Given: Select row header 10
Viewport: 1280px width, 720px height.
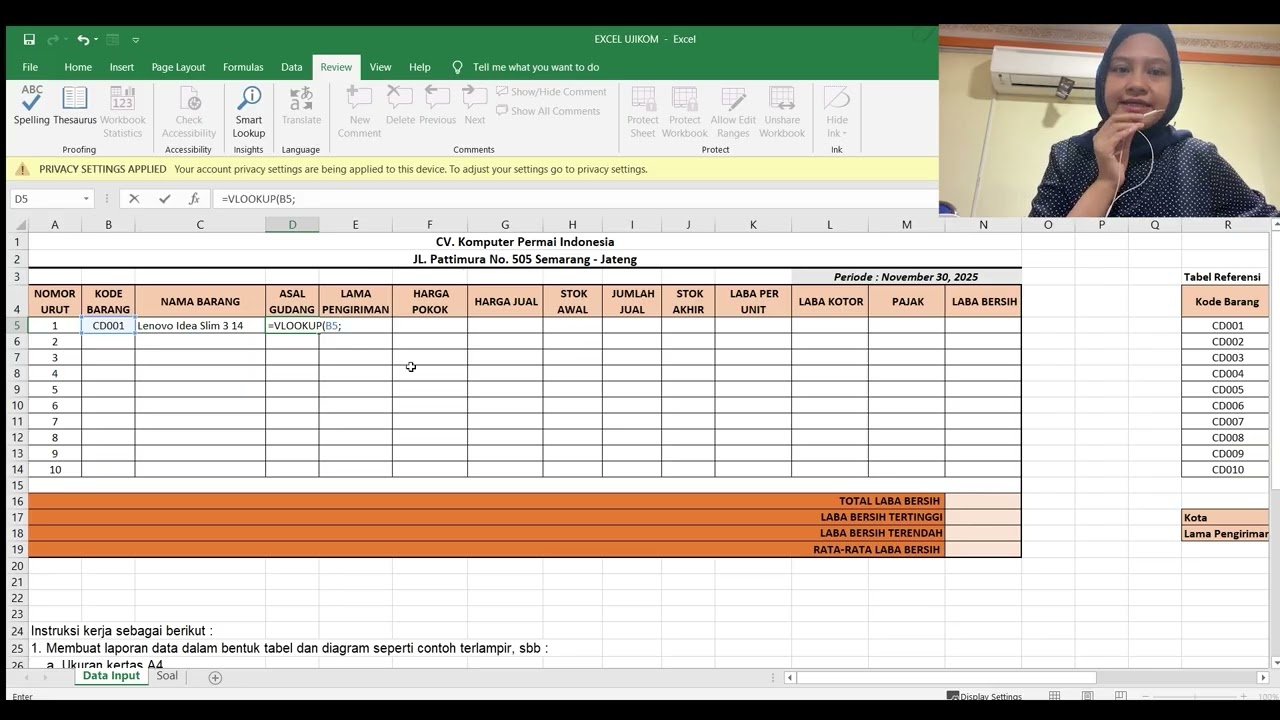Looking at the screenshot, I should coord(17,406).
